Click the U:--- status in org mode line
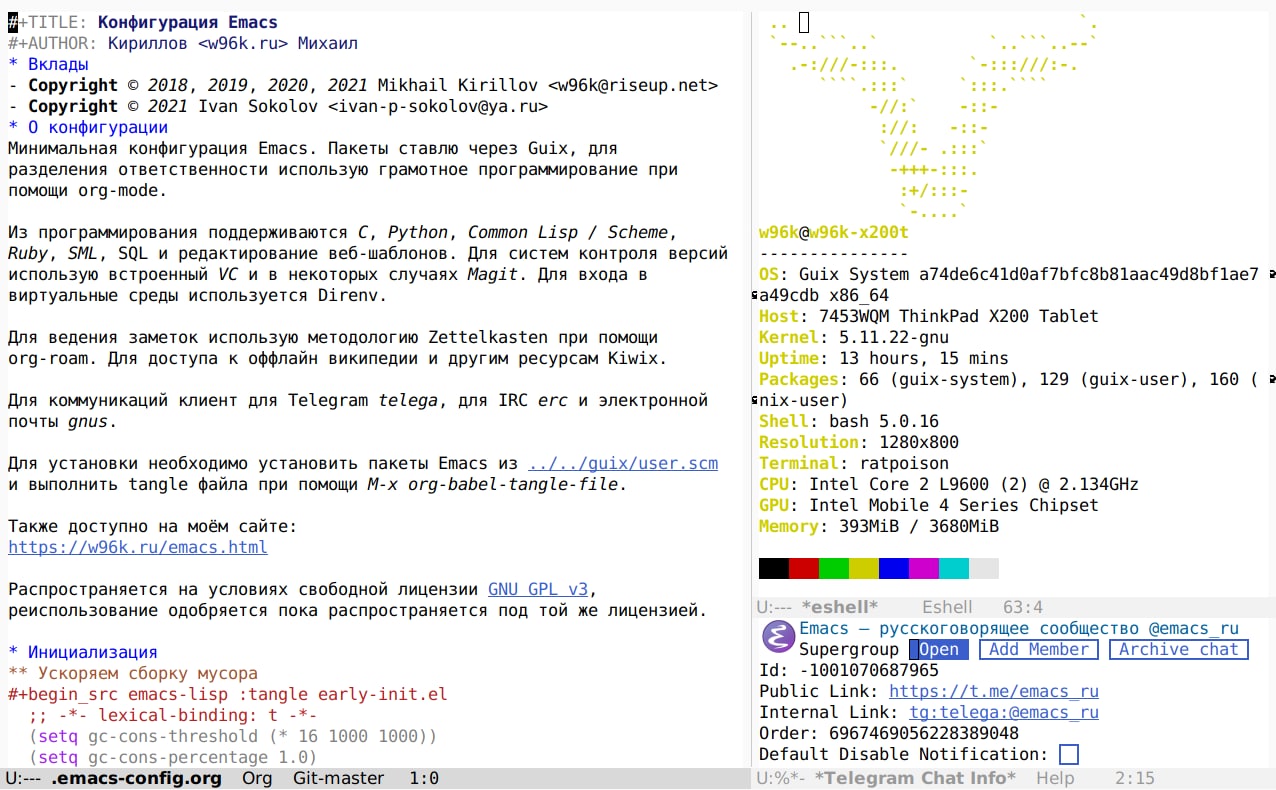Image resolution: width=1276 pixels, height=790 pixels. [x=24, y=778]
